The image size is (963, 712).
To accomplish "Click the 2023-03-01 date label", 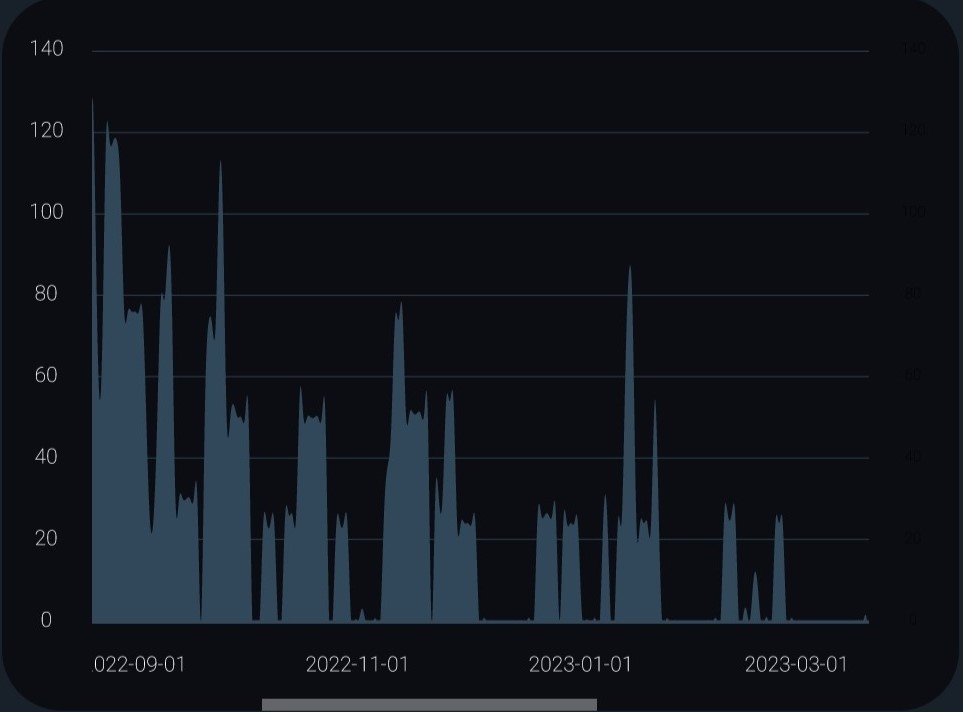I will [796, 665].
